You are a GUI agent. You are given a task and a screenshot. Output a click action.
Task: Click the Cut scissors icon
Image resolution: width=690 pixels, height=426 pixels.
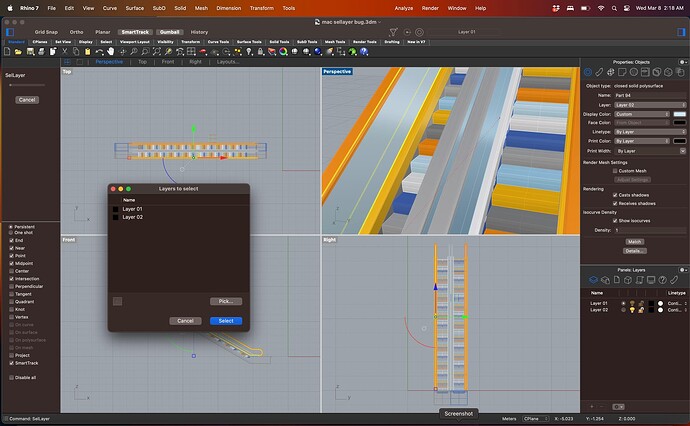[65, 51]
